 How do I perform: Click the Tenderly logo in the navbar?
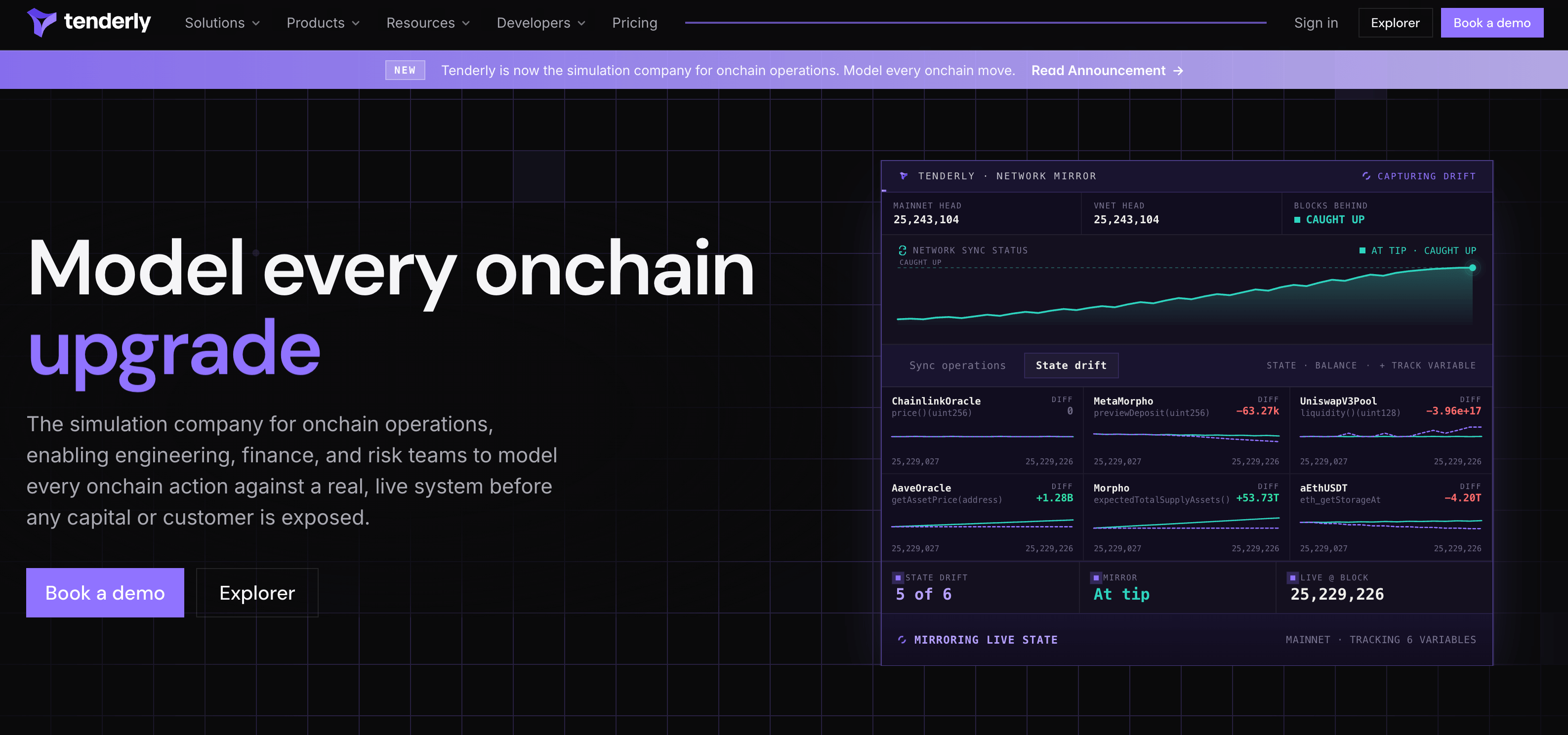pos(89,23)
